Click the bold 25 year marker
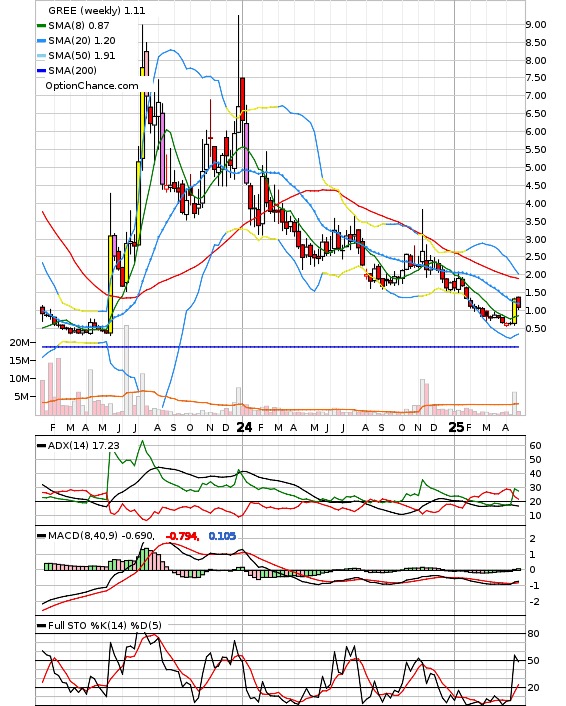 pyautogui.click(x=456, y=427)
